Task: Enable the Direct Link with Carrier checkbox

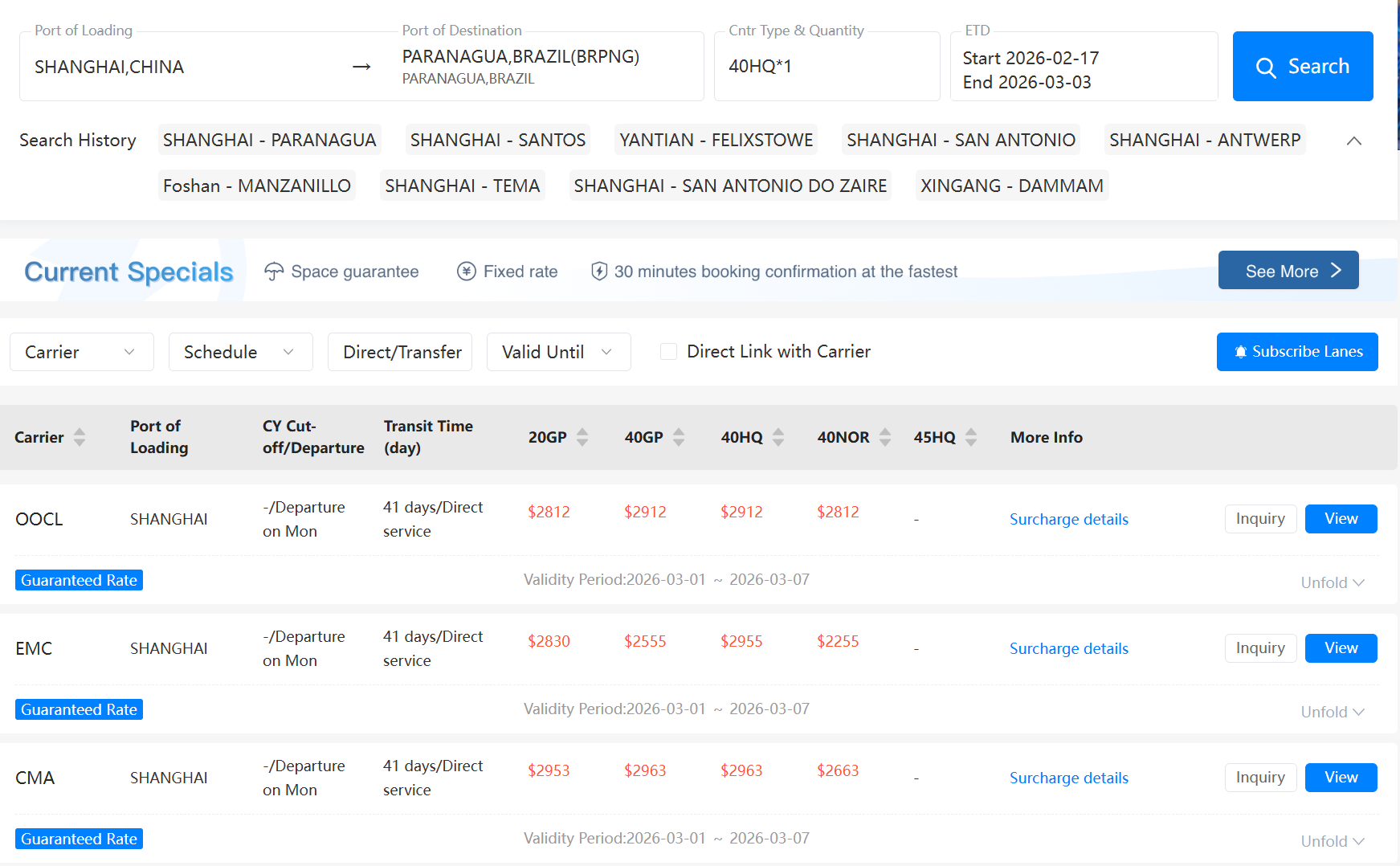Action: tap(668, 351)
